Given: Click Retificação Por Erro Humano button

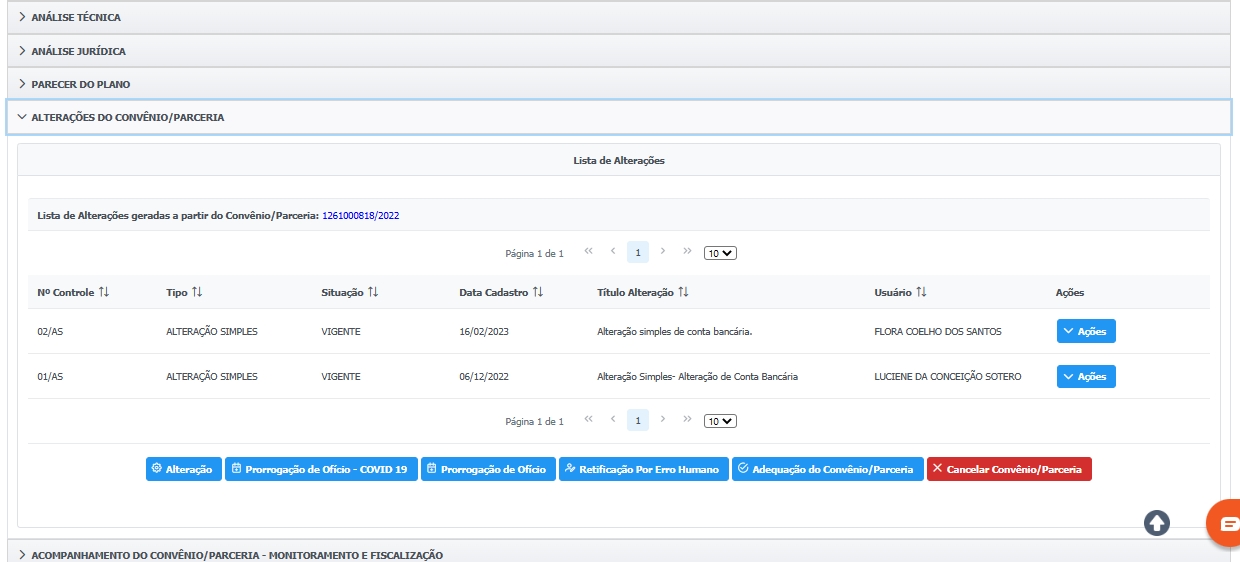Looking at the screenshot, I should (x=643, y=469).
